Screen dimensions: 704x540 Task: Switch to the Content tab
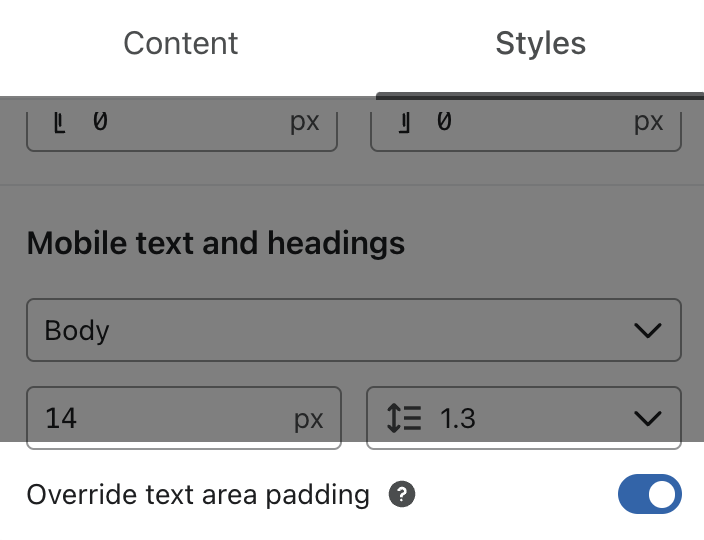point(181,44)
